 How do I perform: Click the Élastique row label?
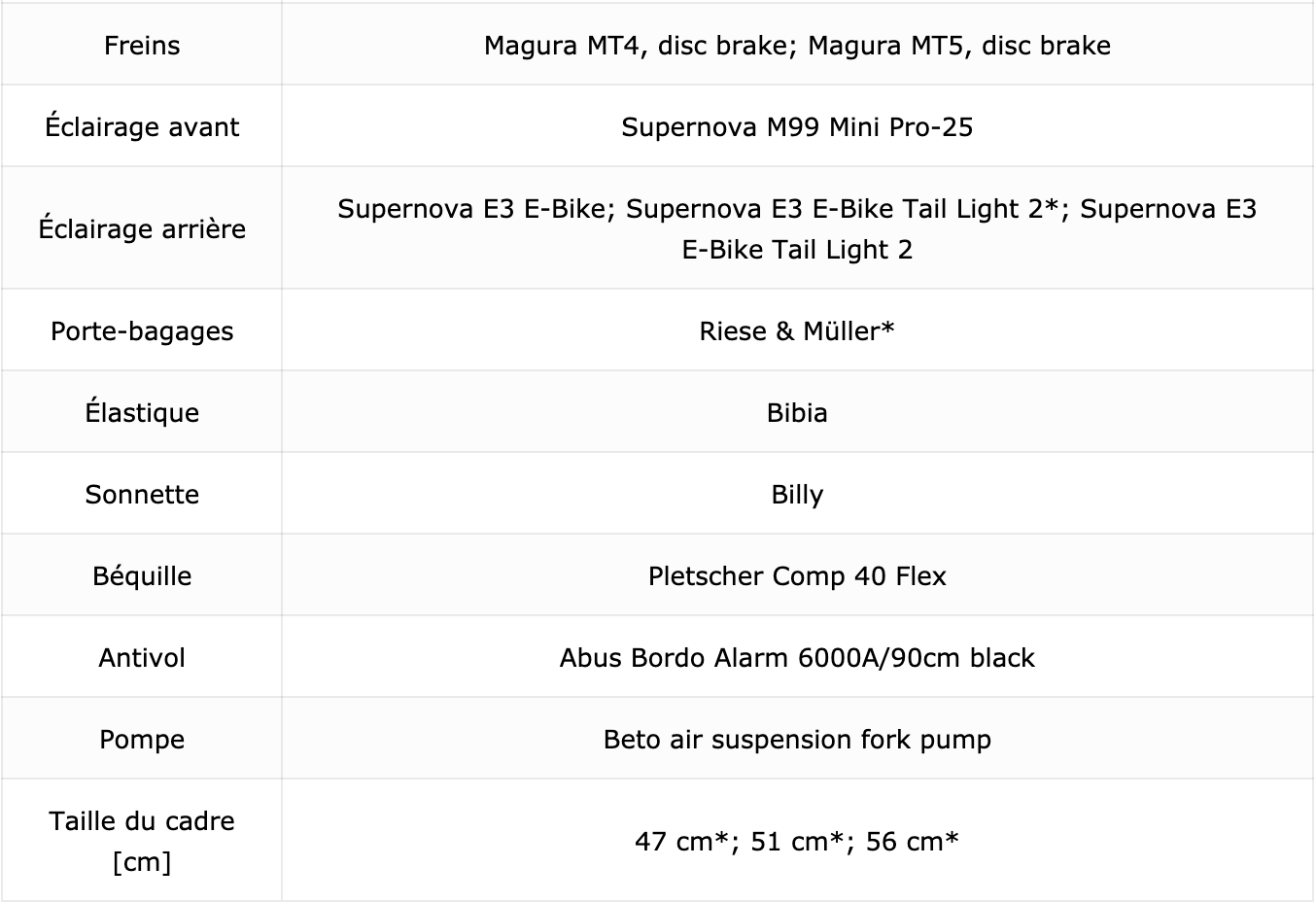point(142,413)
